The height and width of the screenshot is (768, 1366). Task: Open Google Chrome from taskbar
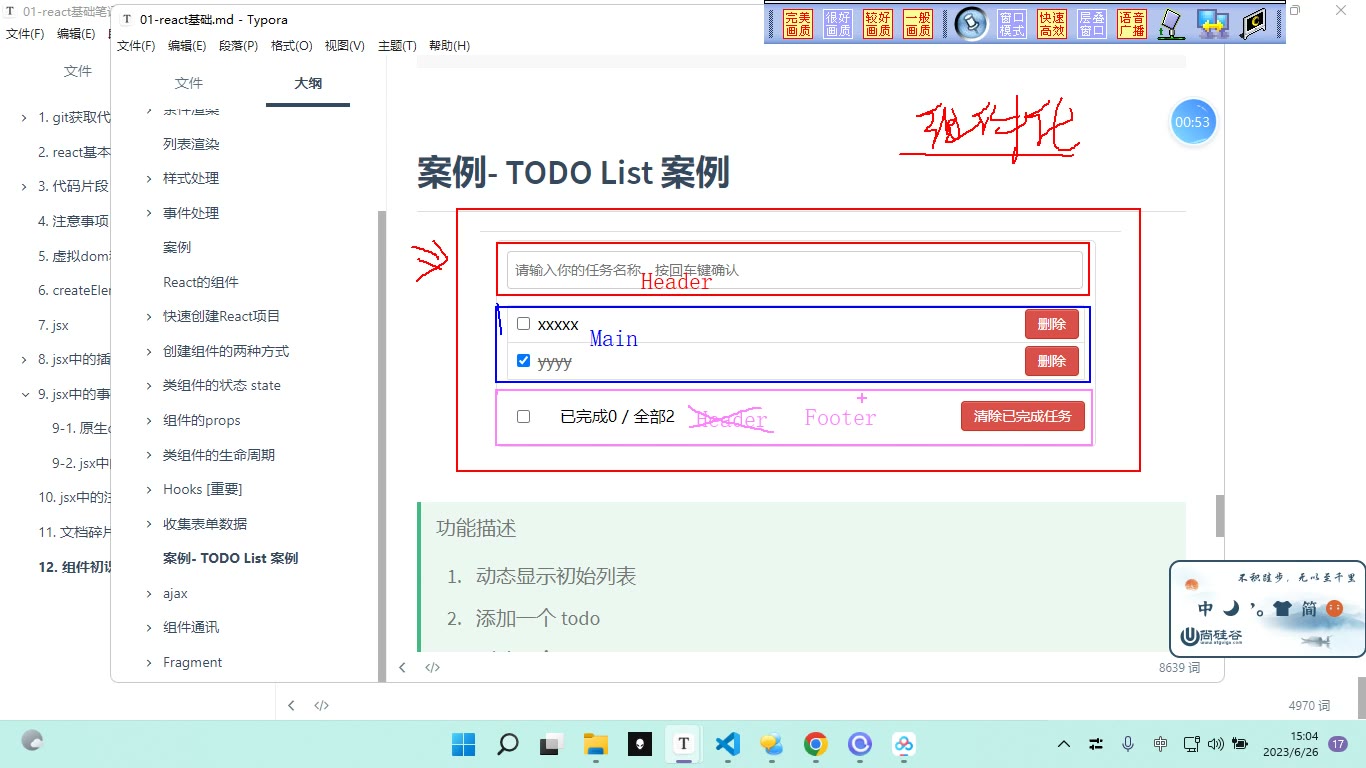click(815, 744)
